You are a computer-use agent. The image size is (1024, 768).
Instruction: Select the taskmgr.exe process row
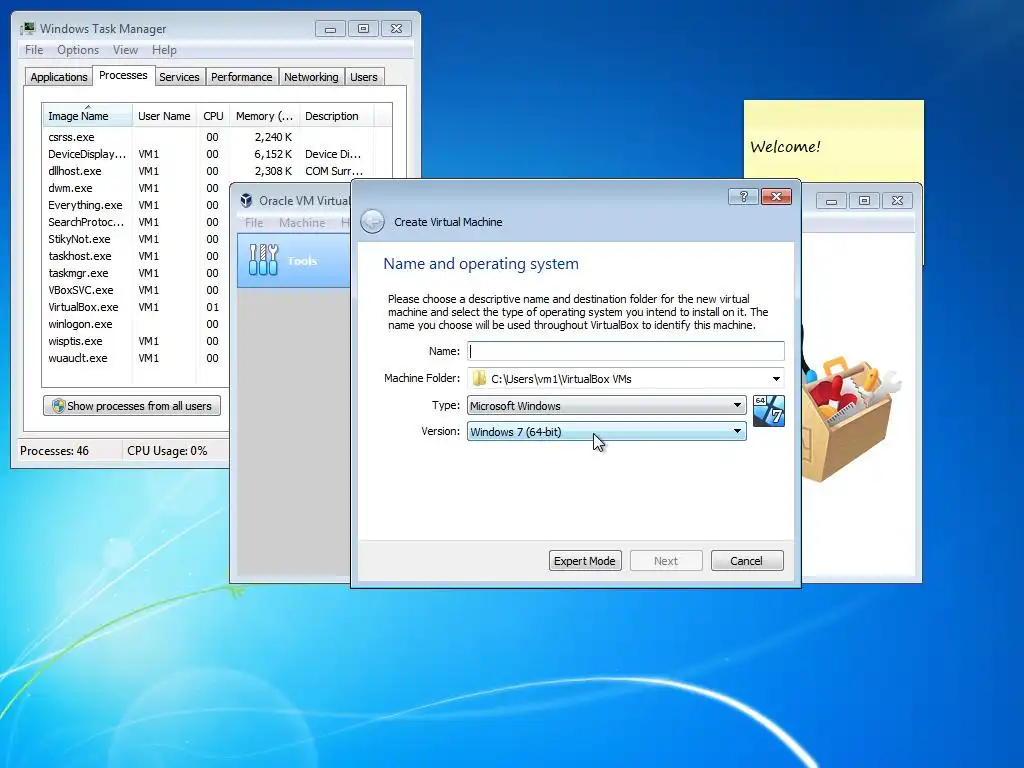tap(136, 273)
